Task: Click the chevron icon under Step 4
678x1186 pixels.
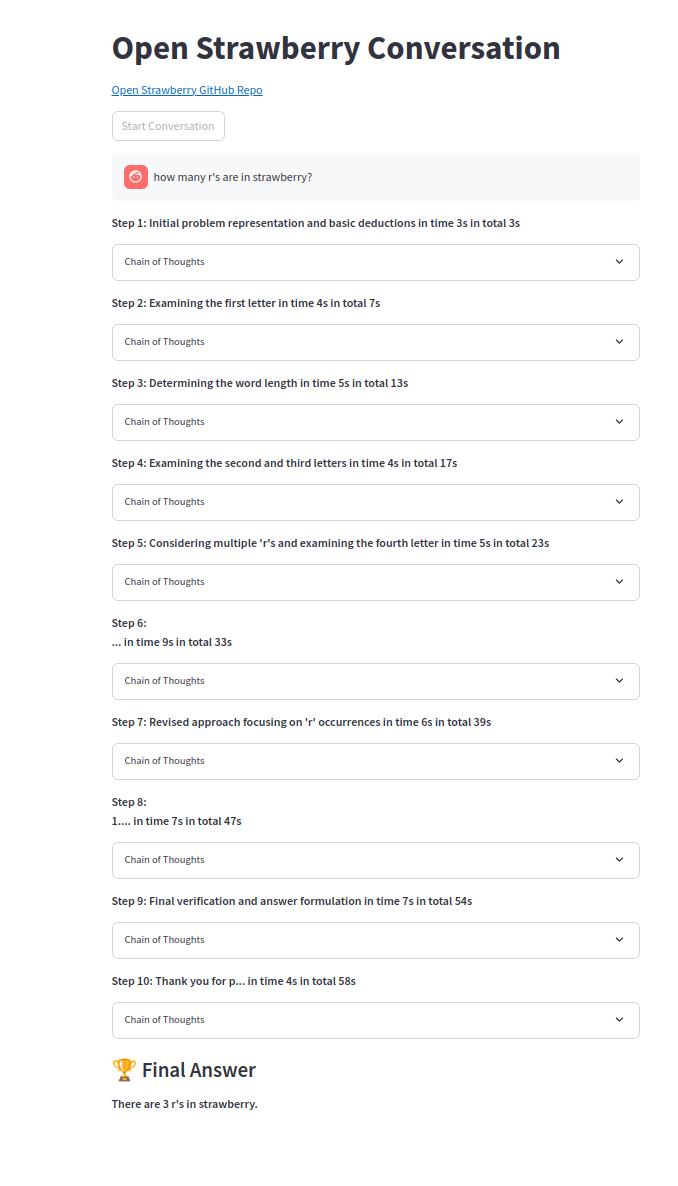Action: (x=619, y=502)
